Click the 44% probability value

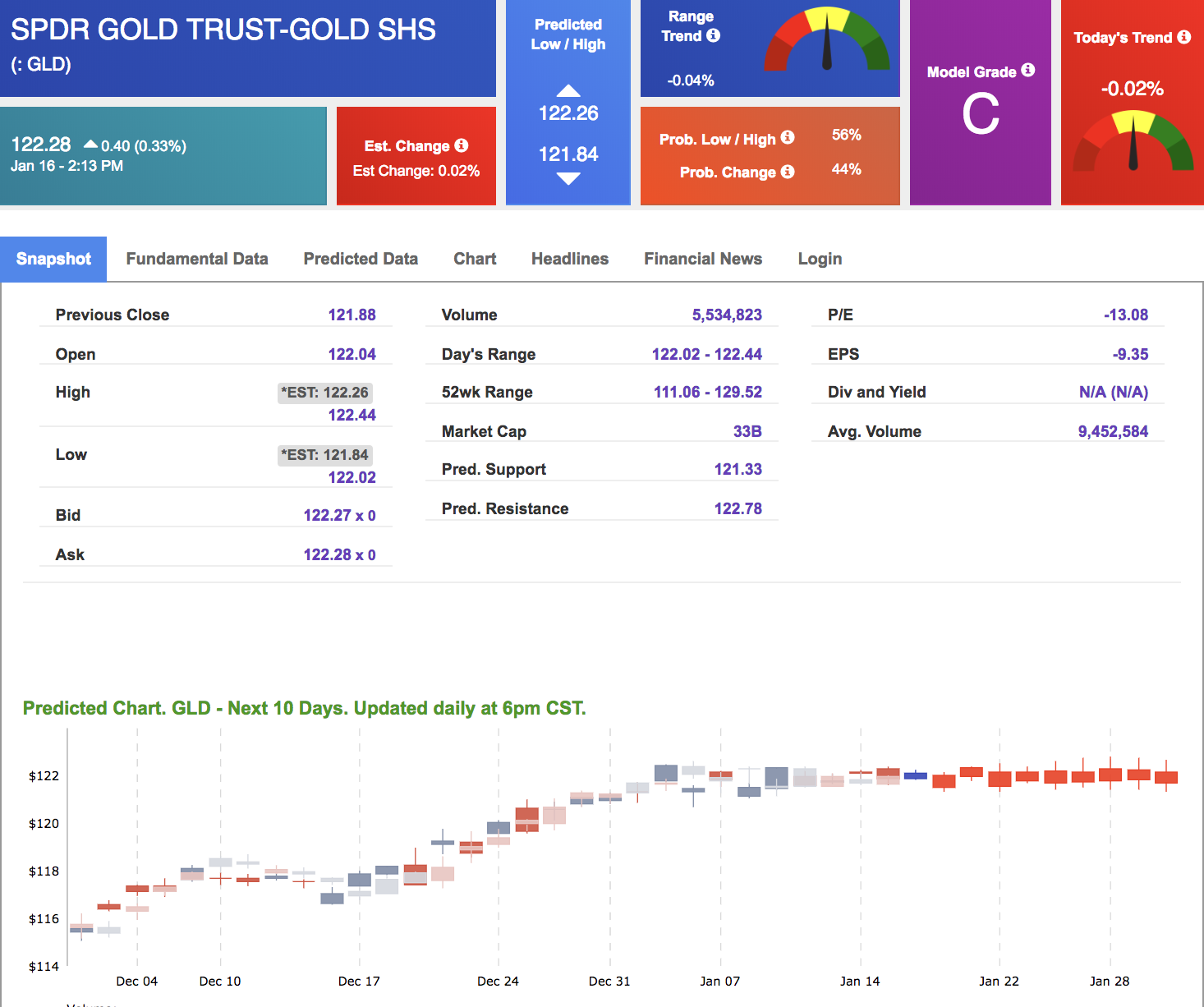click(846, 169)
